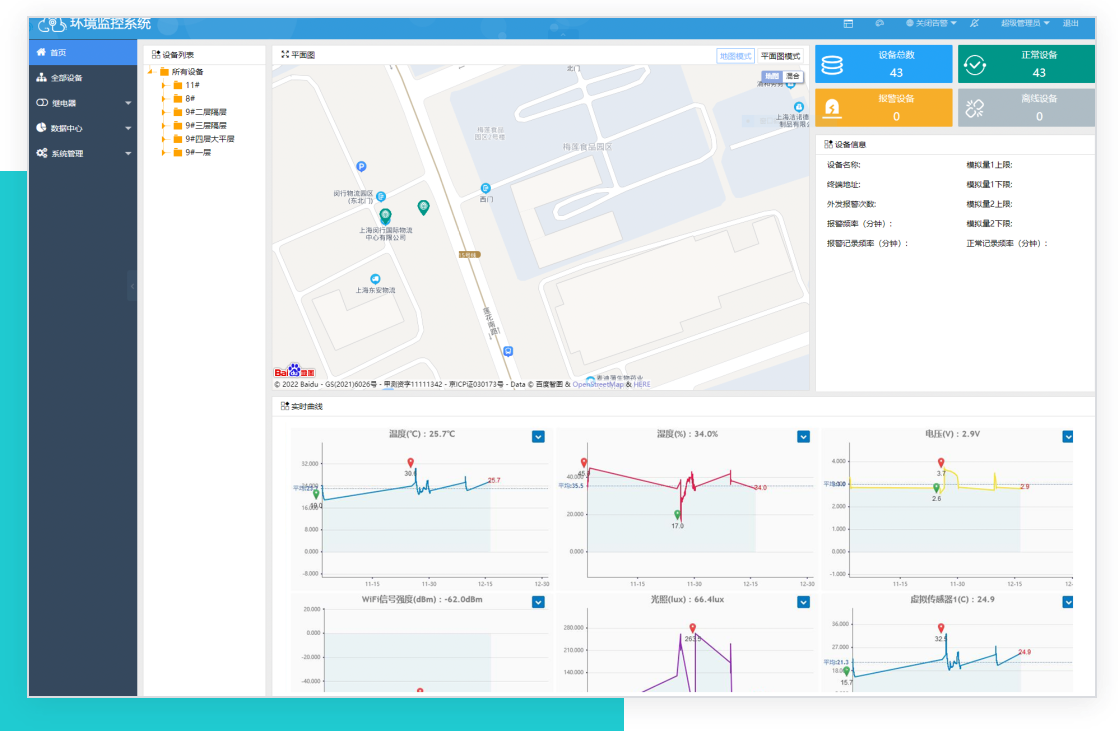Open the 关闭告警 dropdown
Viewport: 1118px width, 732px height.
[930, 23]
